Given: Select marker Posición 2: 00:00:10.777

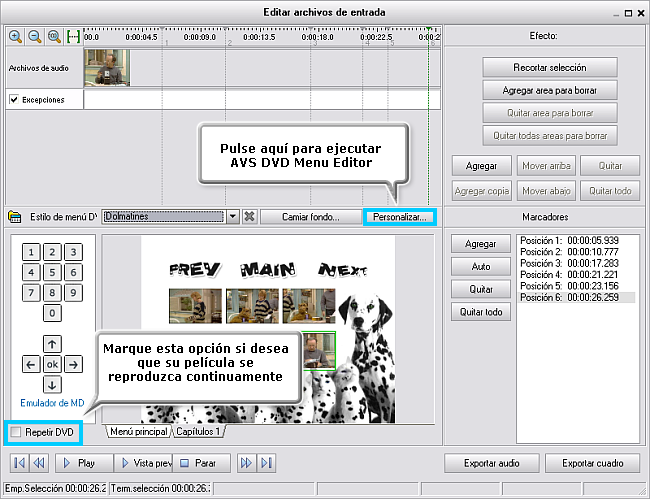Looking at the screenshot, I should (569, 252).
